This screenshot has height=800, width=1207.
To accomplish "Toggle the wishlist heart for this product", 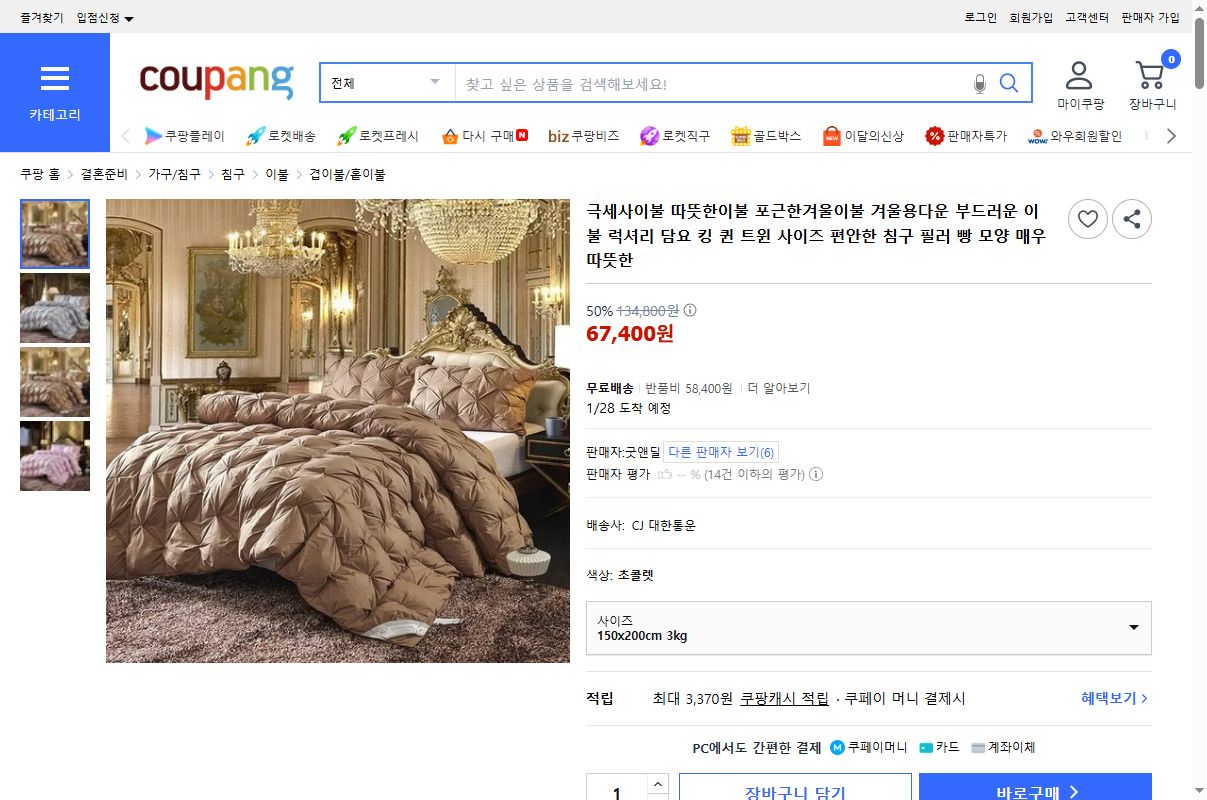I will pyautogui.click(x=1088, y=219).
